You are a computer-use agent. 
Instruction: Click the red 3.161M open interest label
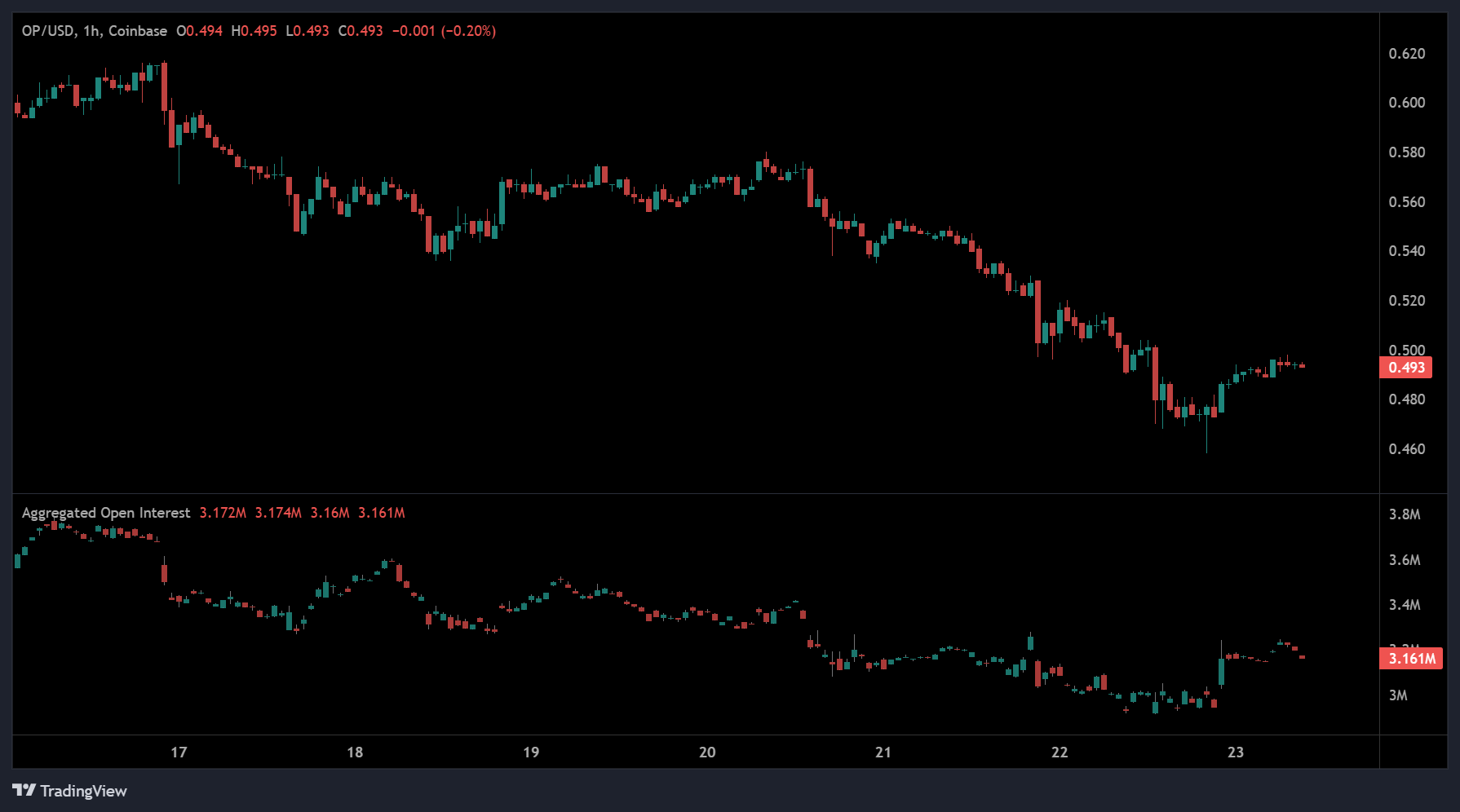click(x=1411, y=658)
